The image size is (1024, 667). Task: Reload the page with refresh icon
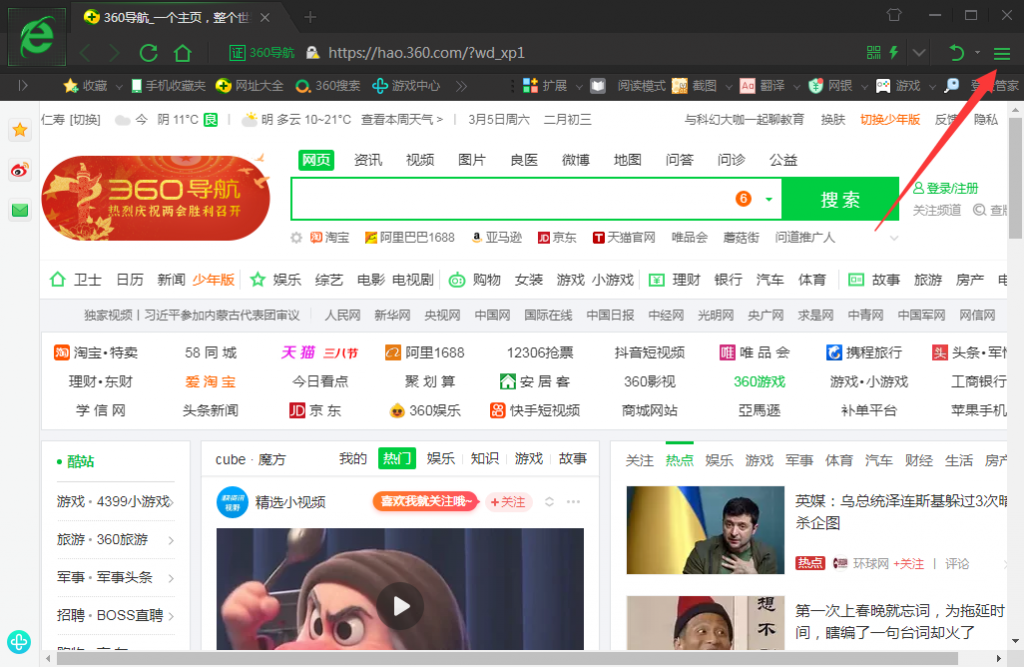click(x=148, y=53)
